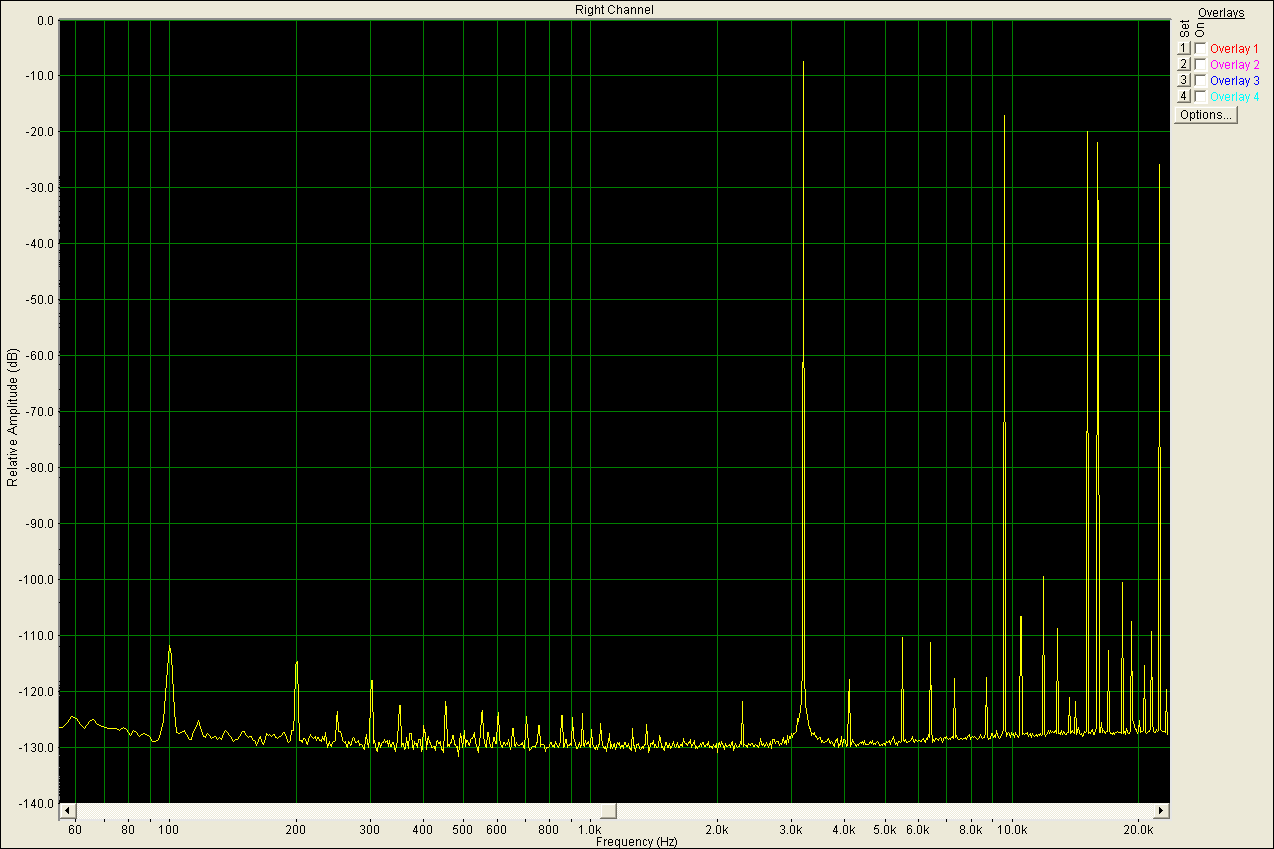Enable the Overlay 2 checkbox
The height and width of the screenshot is (849, 1274).
pyautogui.click(x=1200, y=64)
